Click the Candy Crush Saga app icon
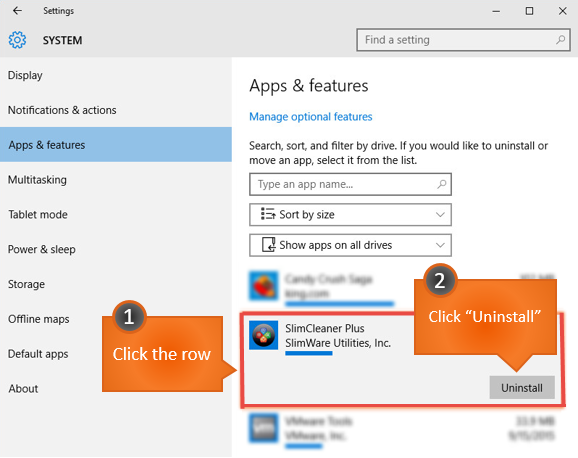578x458 pixels. [x=264, y=286]
